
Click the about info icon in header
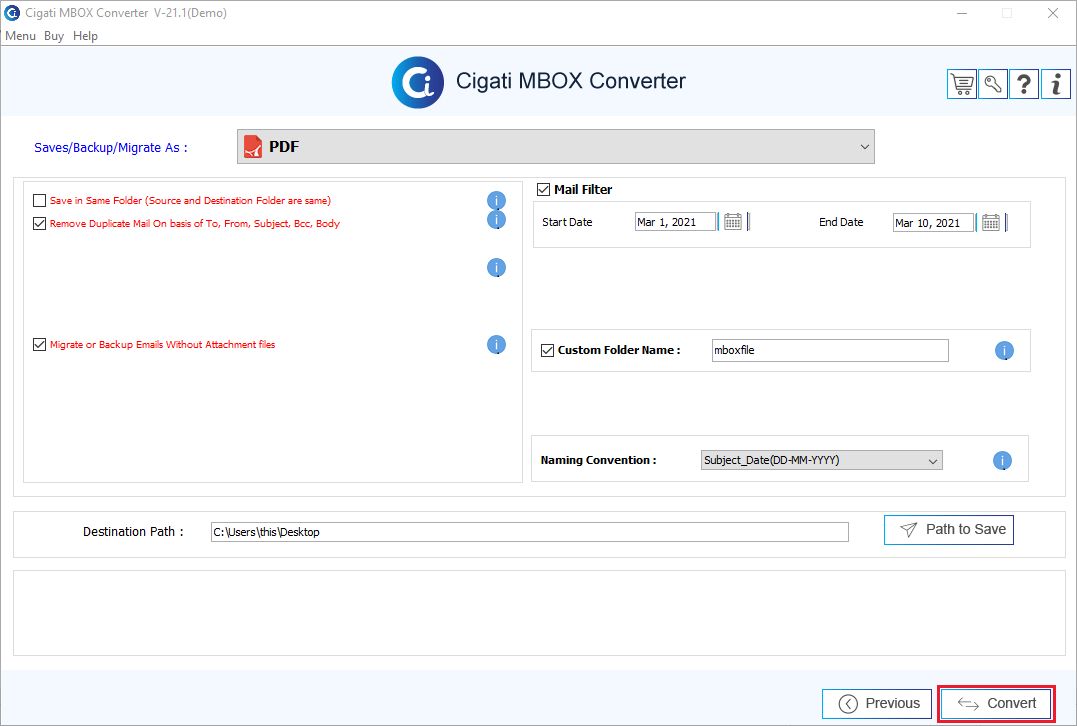pos(1056,84)
